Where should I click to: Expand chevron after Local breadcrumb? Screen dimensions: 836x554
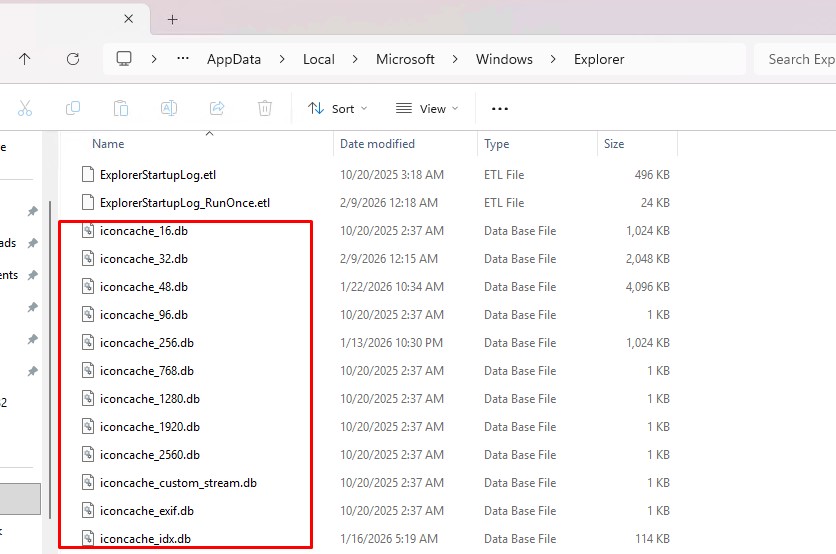(x=355, y=59)
